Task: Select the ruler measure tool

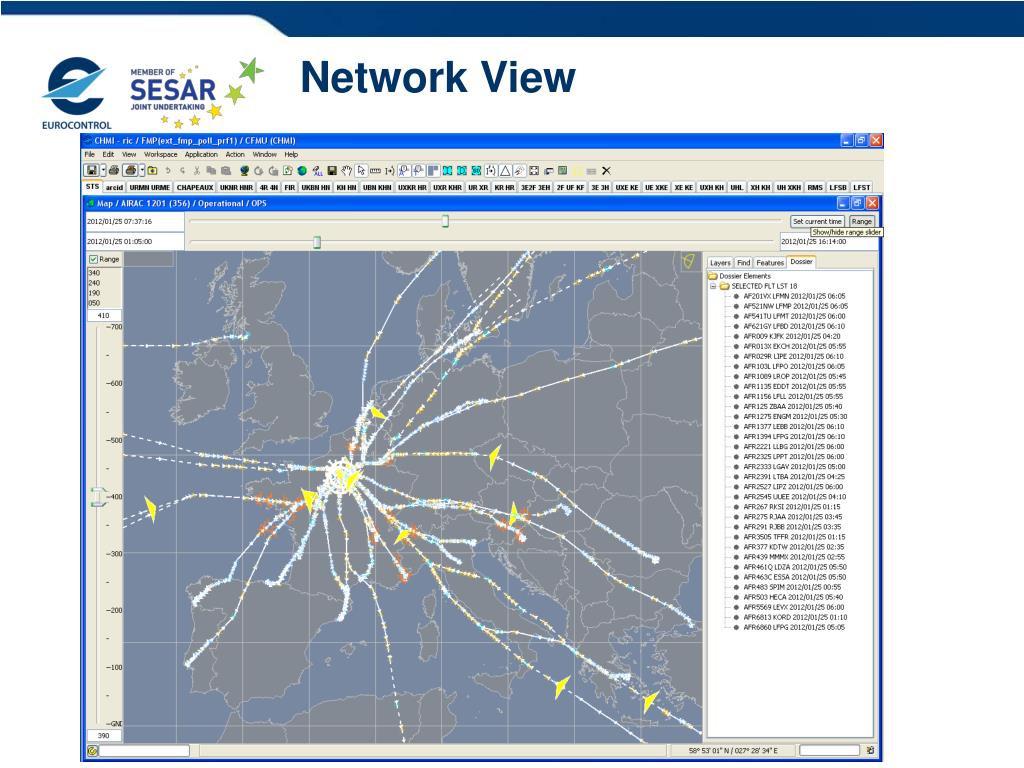Action: click(x=375, y=170)
